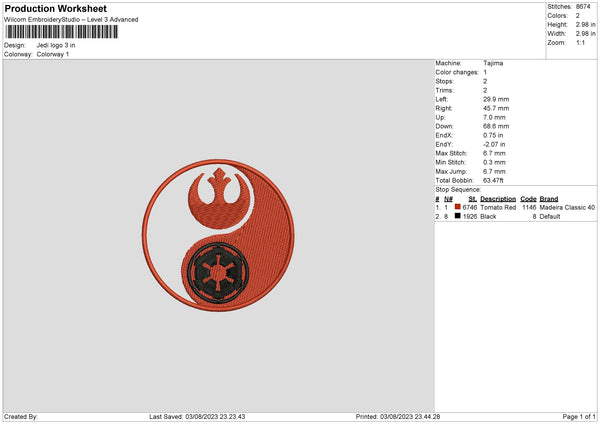Viewport: 600px width, 424px height.
Task: Click the 'Stop Sequence:' heading
Action: pos(458,189)
